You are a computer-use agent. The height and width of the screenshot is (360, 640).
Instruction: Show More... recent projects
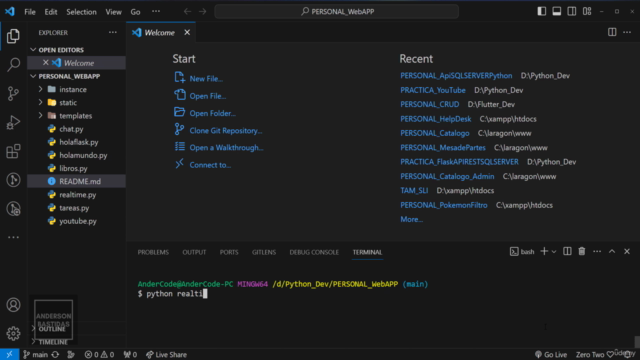click(411, 220)
